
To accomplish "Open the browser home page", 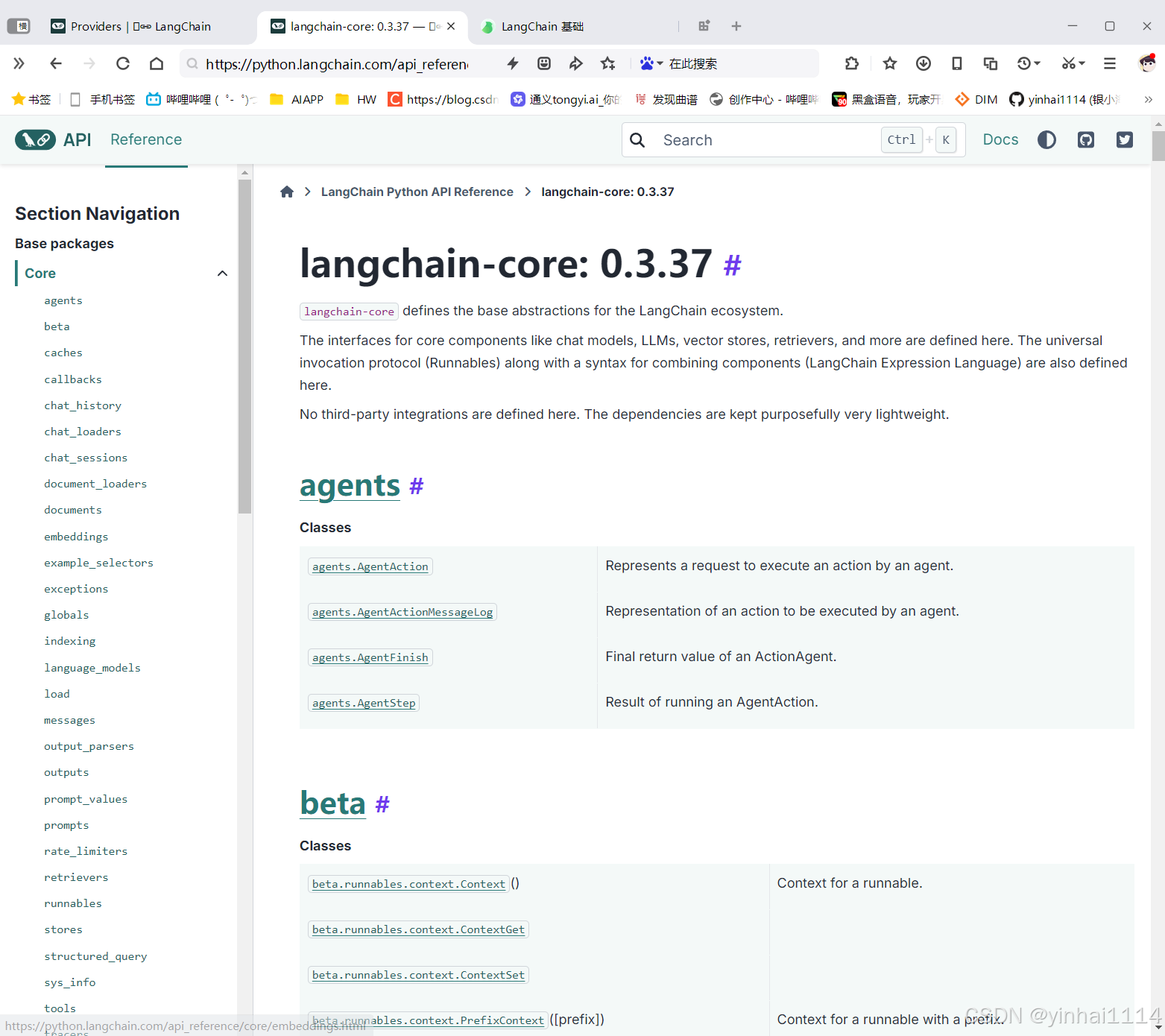I will pyautogui.click(x=157, y=63).
